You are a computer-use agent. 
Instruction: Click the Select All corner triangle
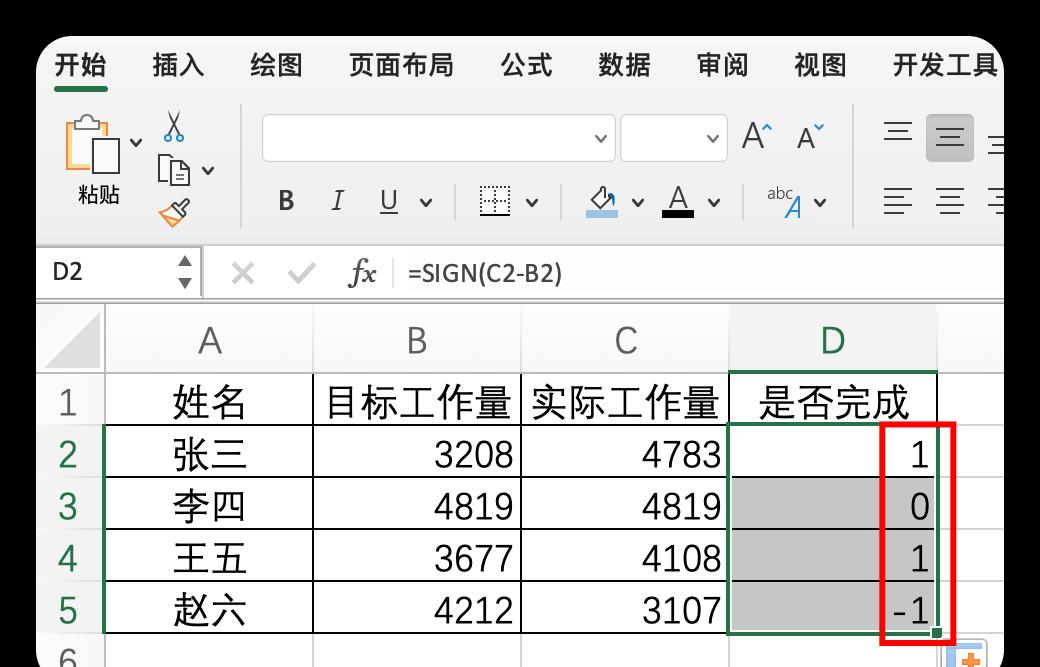[73, 340]
